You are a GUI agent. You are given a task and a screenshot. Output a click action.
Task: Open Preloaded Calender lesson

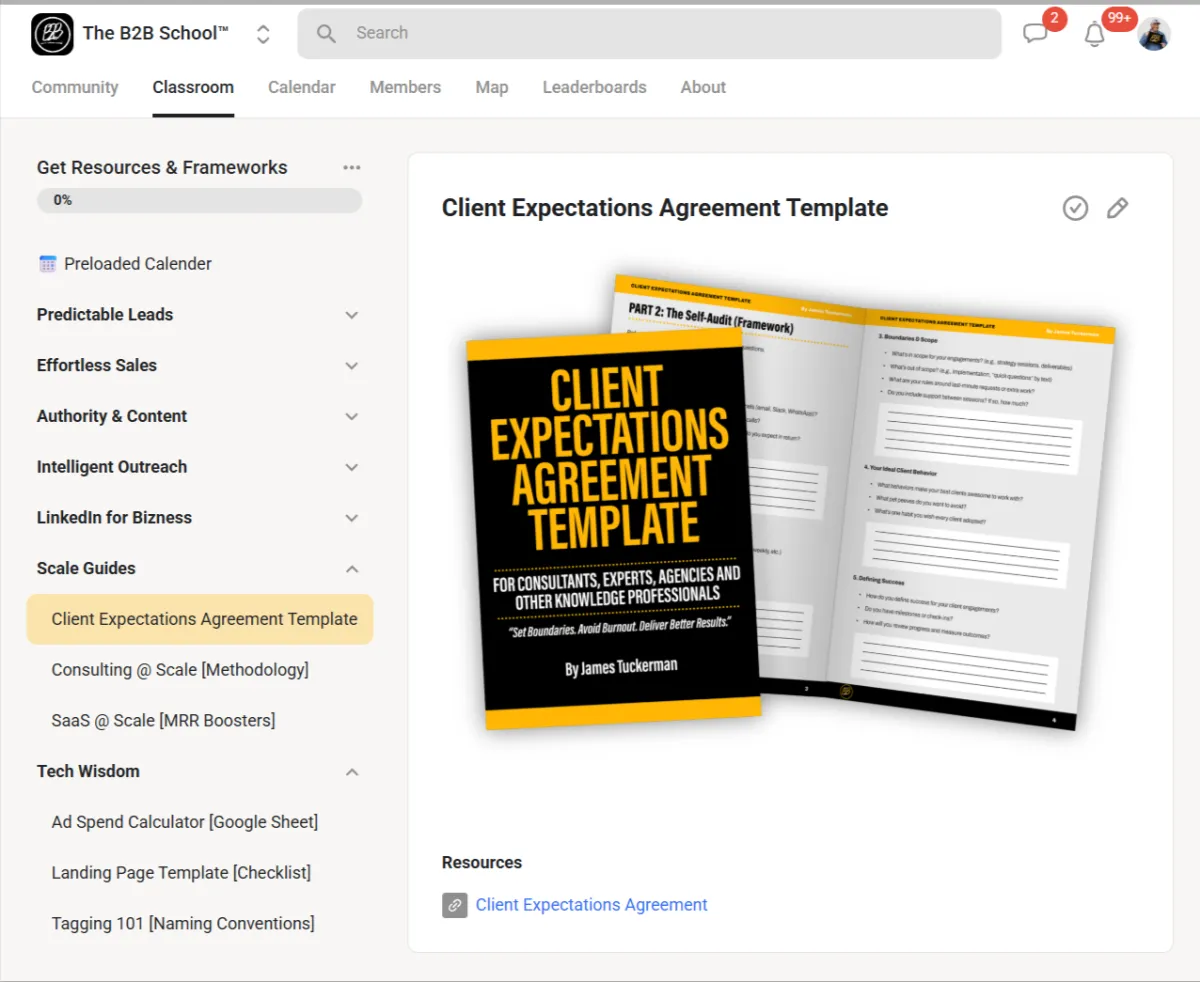[138, 264]
